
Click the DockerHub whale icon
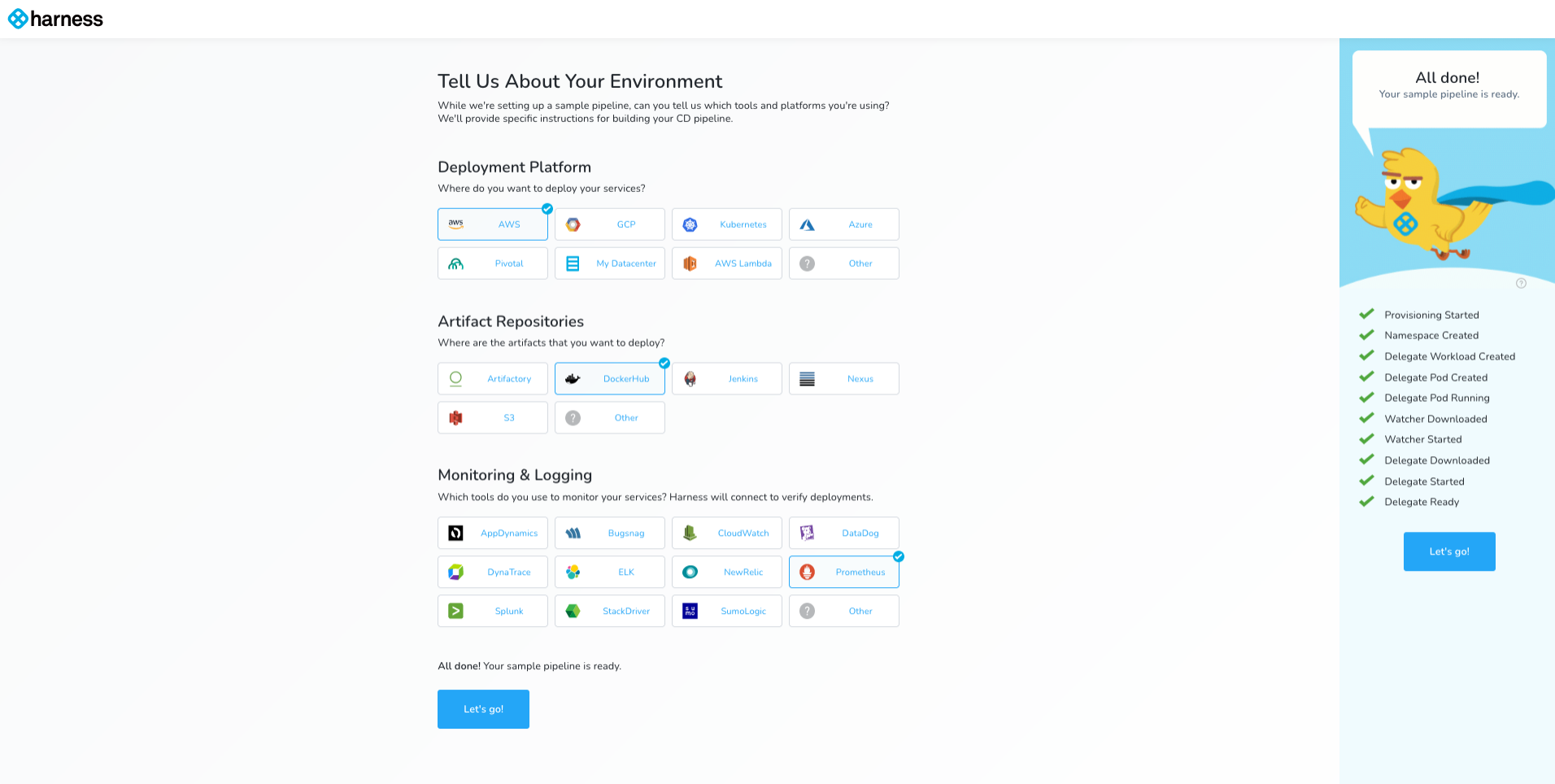click(x=573, y=379)
